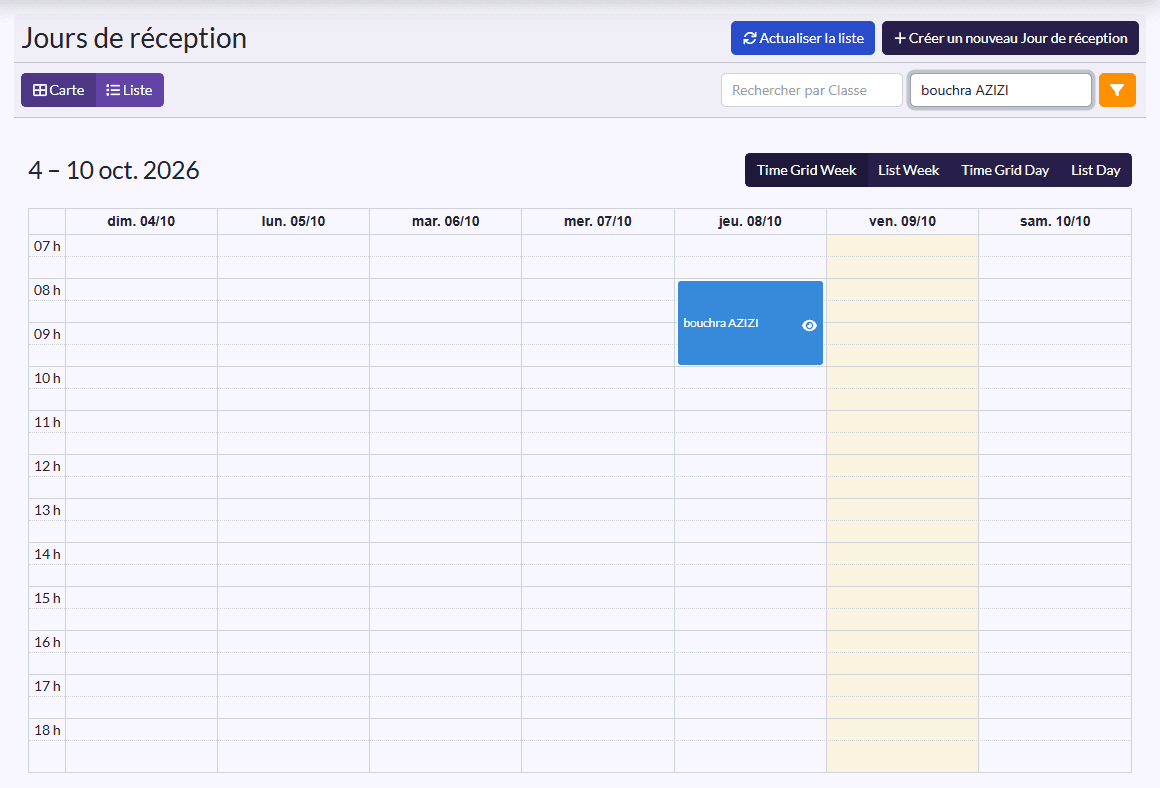Image resolution: width=1160 pixels, height=788 pixels.
Task: Click the 07 h time label
Action: coord(47,246)
